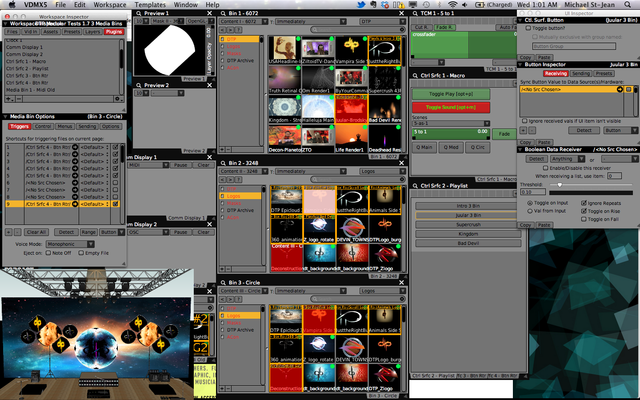The width and height of the screenshot is (640, 400).
Task: Click the '5 to 1' green slider
Action: click(x=451, y=134)
